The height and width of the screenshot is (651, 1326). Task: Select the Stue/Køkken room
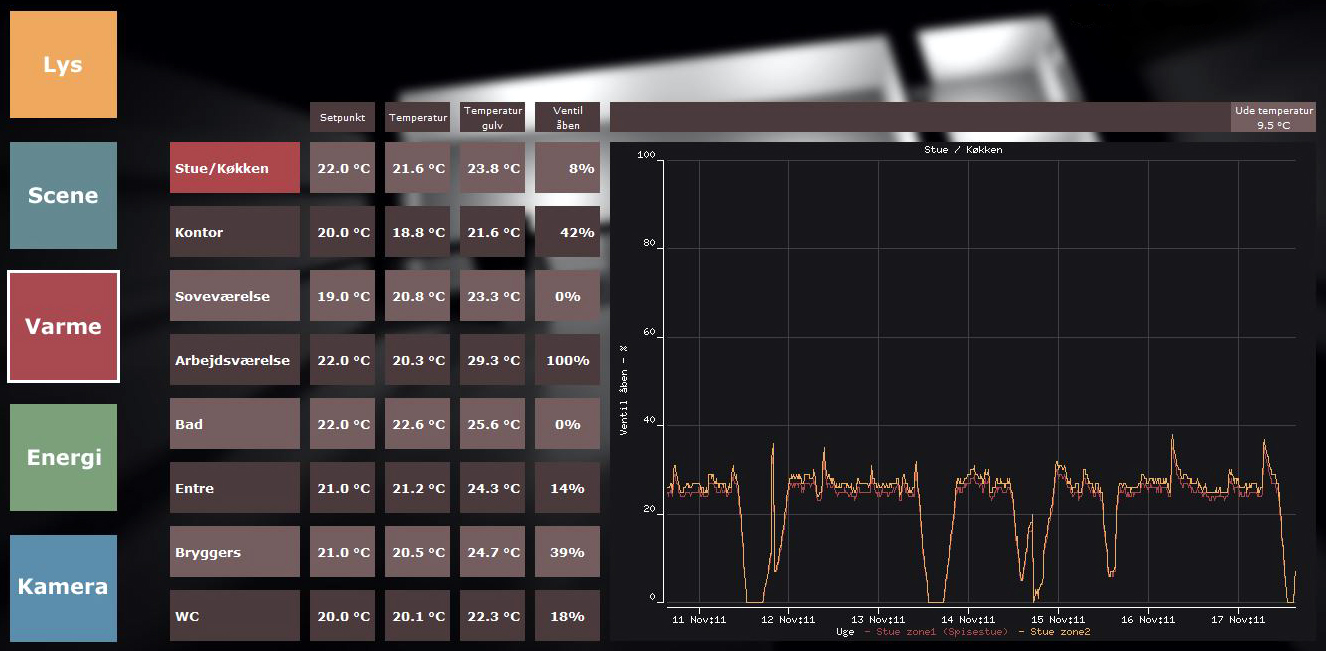pyautogui.click(x=235, y=168)
